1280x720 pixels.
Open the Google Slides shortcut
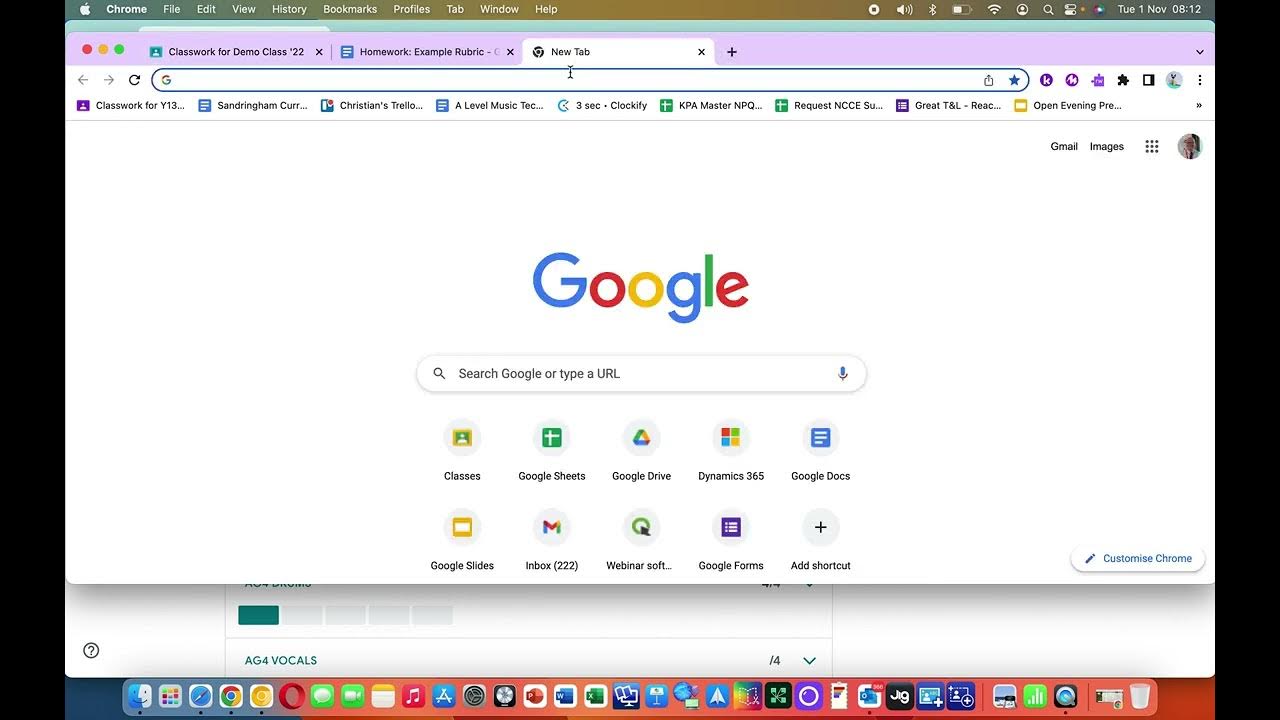pyautogui.click(x=462, y=540)
